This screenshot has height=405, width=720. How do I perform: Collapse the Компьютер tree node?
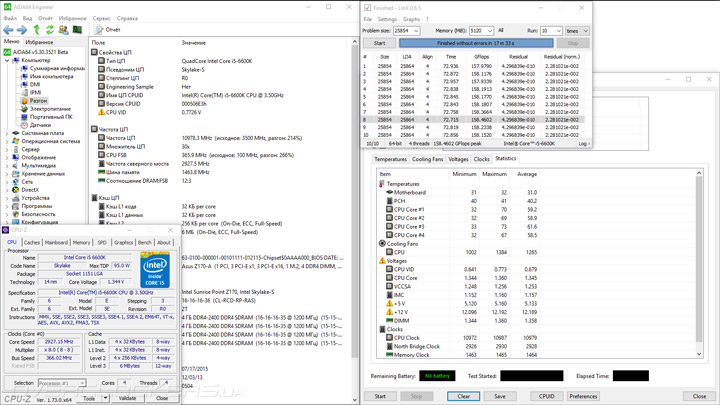(7, 60)
